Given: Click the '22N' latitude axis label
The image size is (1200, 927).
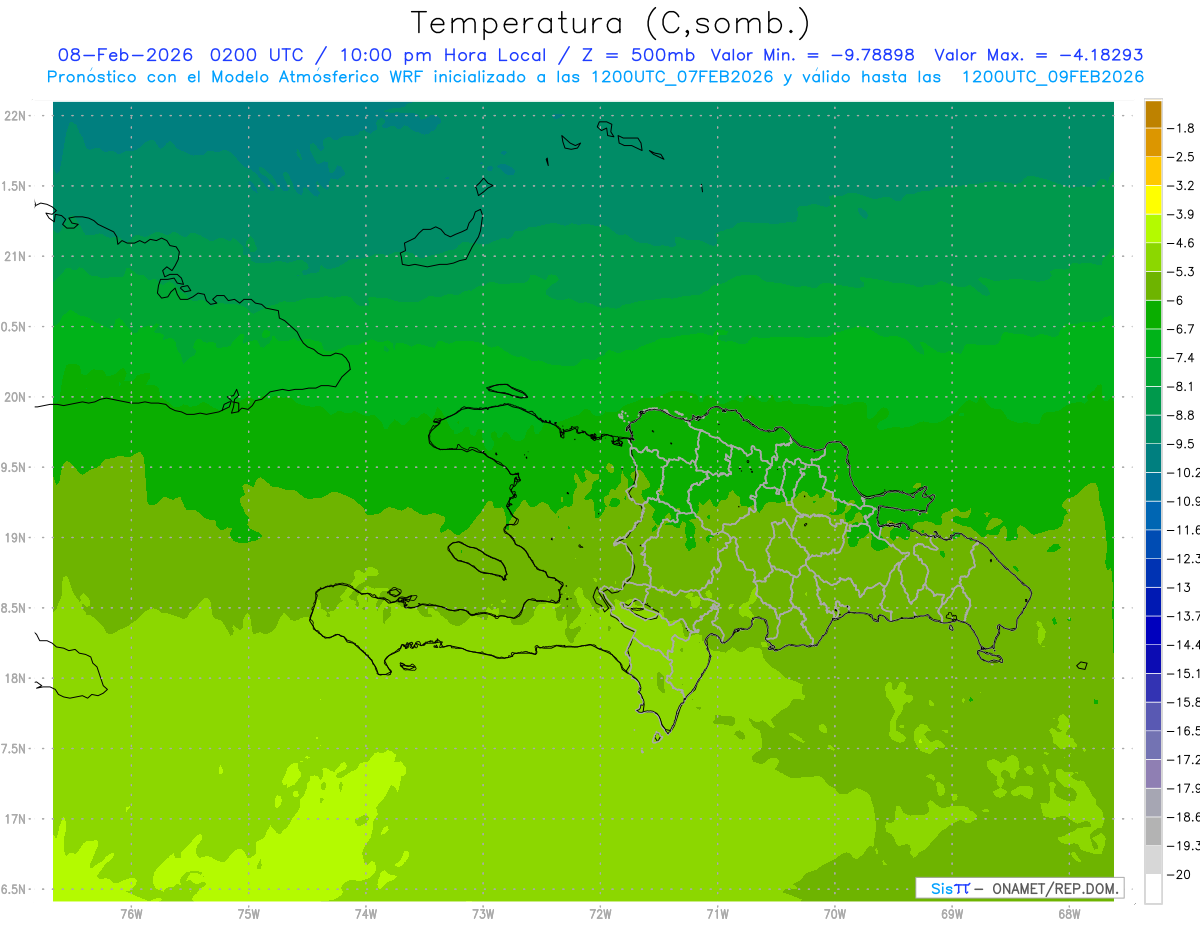Looking at the screenshot, I should (x=15, y=116).
